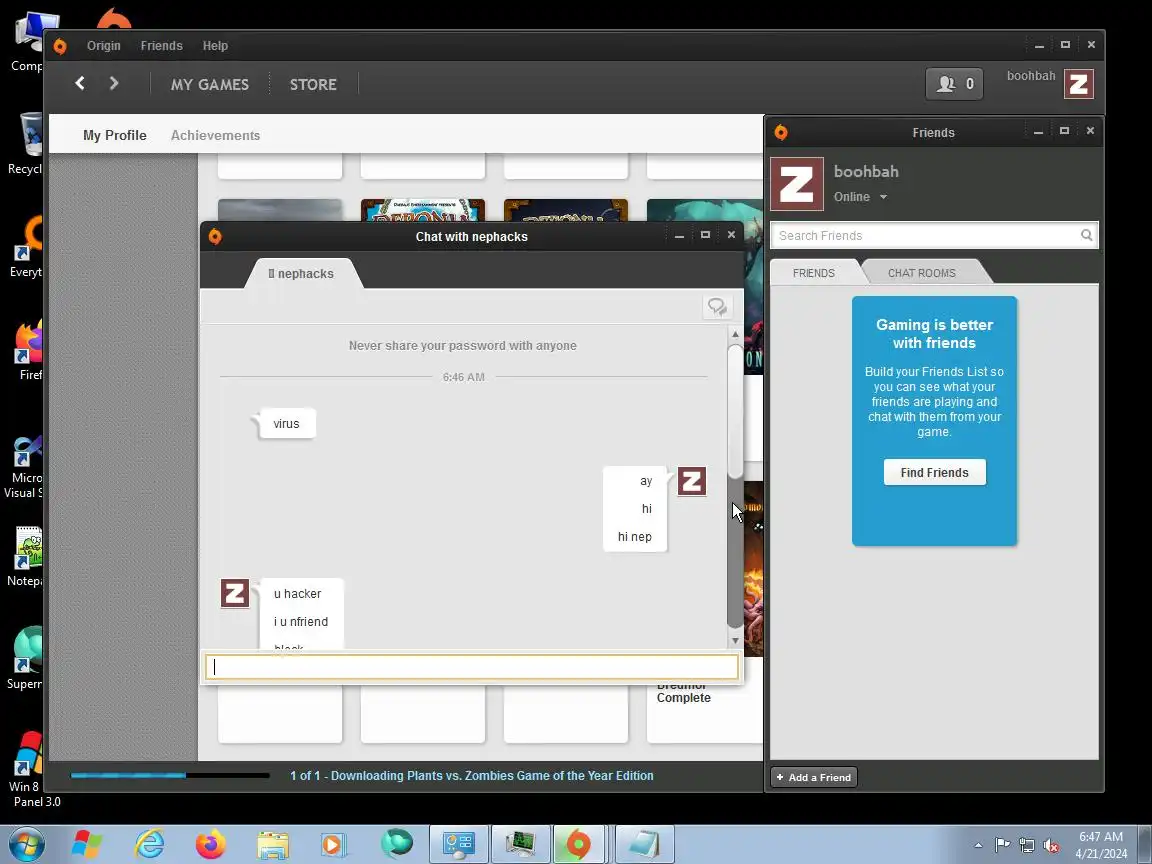Launch Internet Explorer from the taskbar
The width and height of the screenshot is (1152, 864).
(x=149, y=844)
